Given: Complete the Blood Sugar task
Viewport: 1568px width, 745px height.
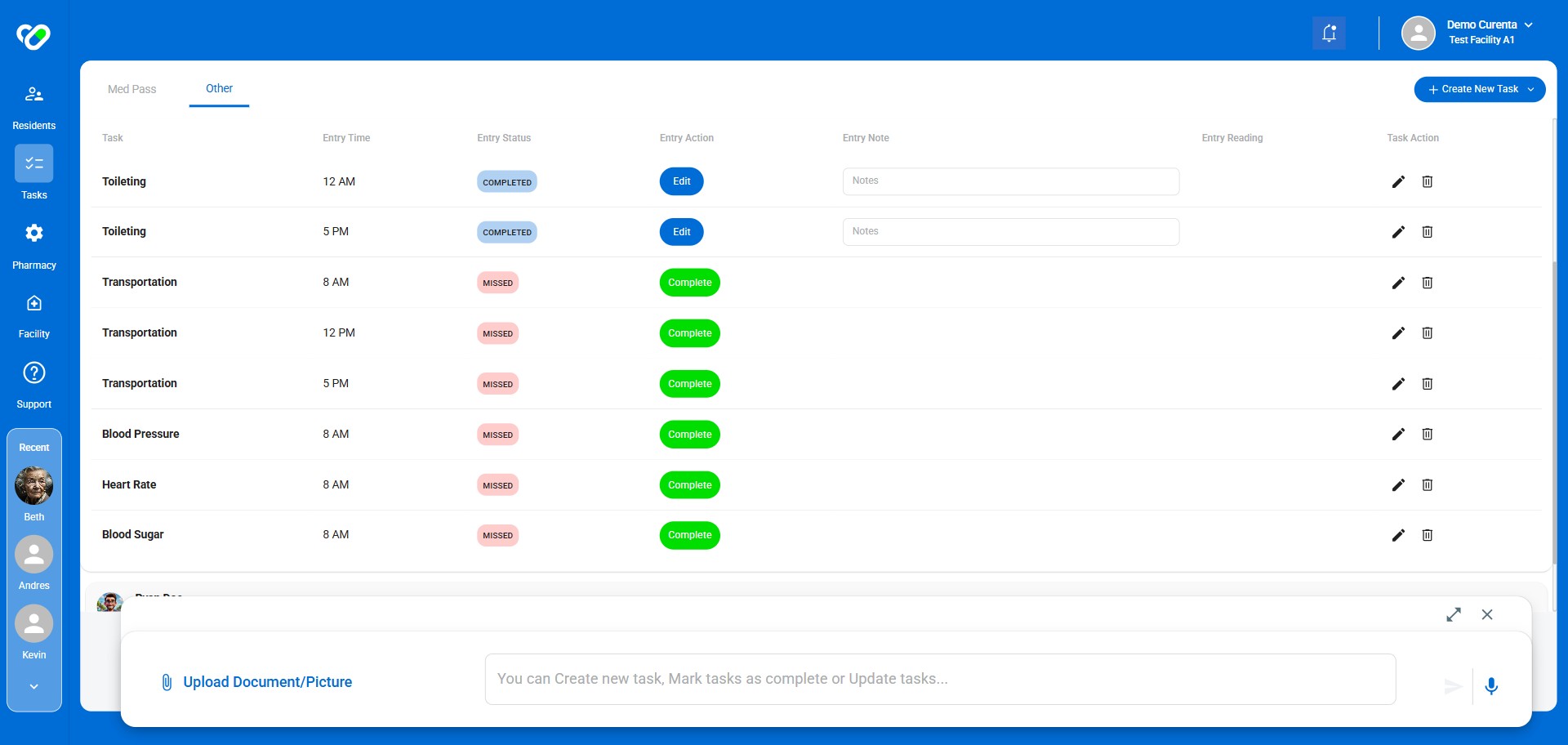Looking at the screenshot, I should click(689, 535).
